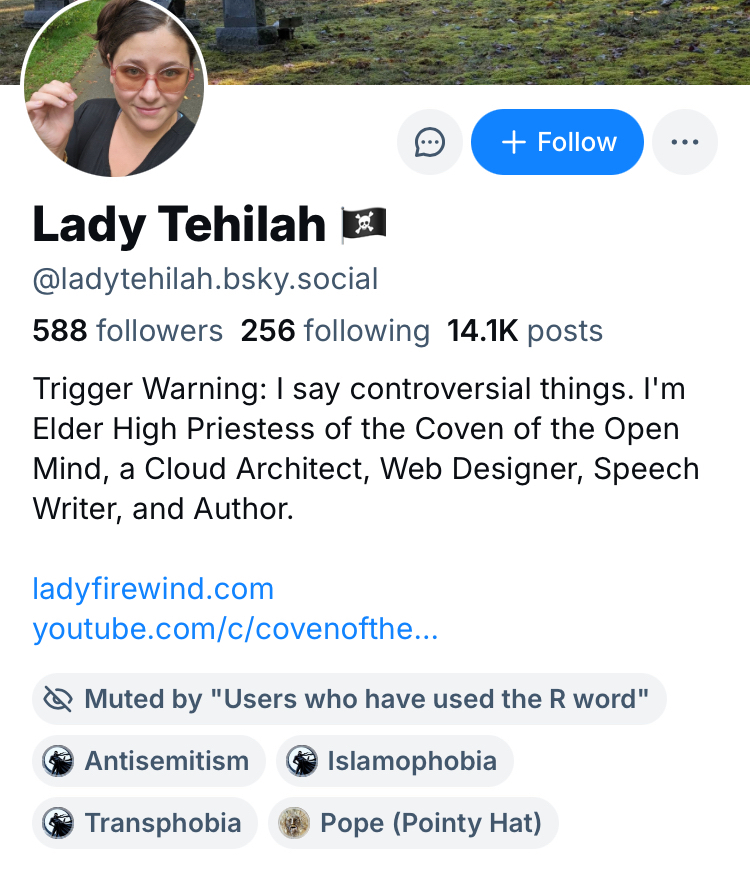Select the Transphobia label text

162,823
